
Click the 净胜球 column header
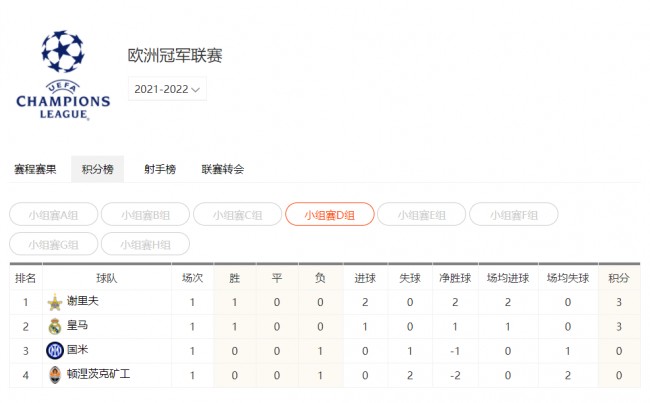coord(455,278)
